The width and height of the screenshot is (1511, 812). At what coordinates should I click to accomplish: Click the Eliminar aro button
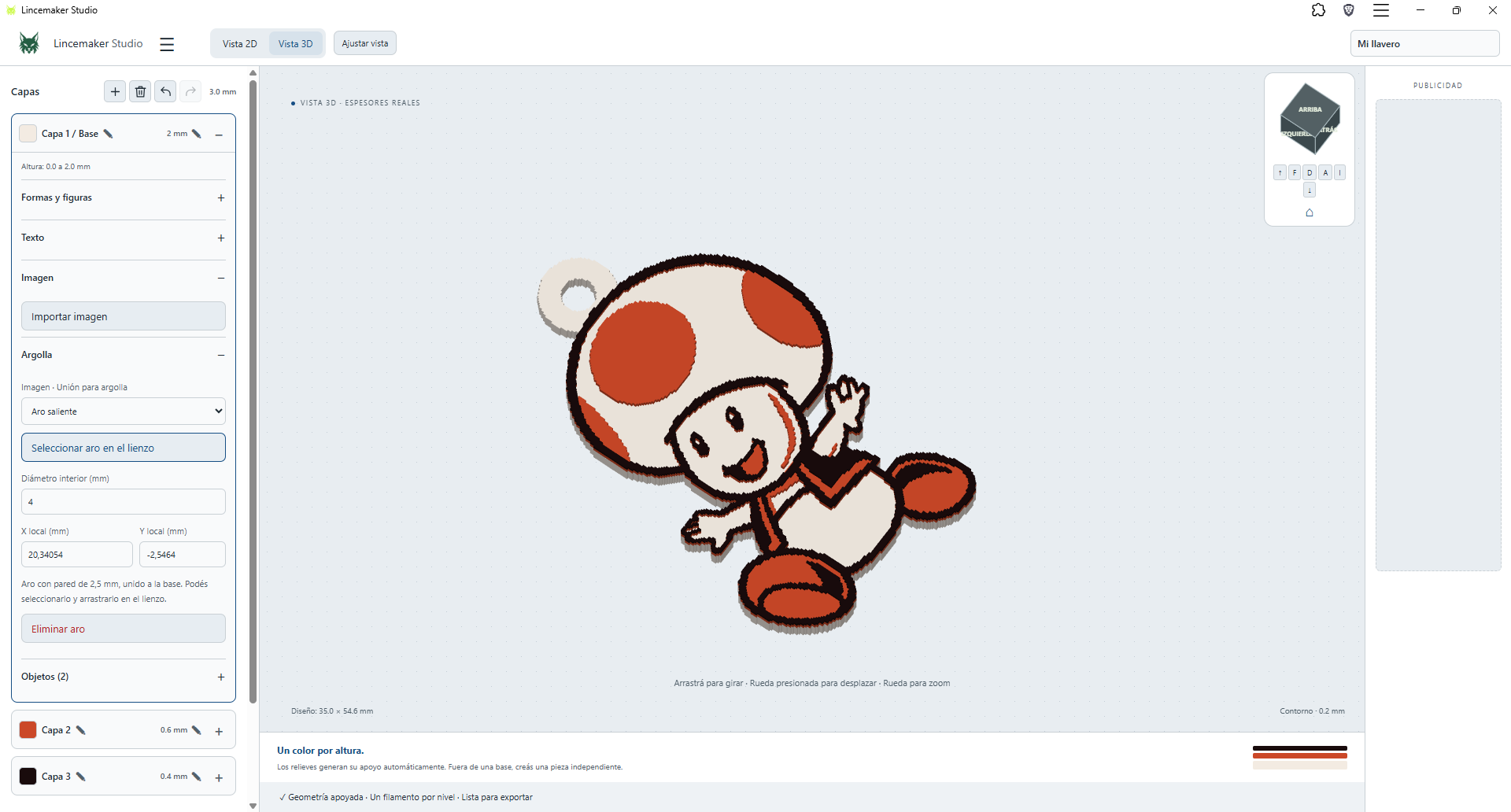pos(124,629)
